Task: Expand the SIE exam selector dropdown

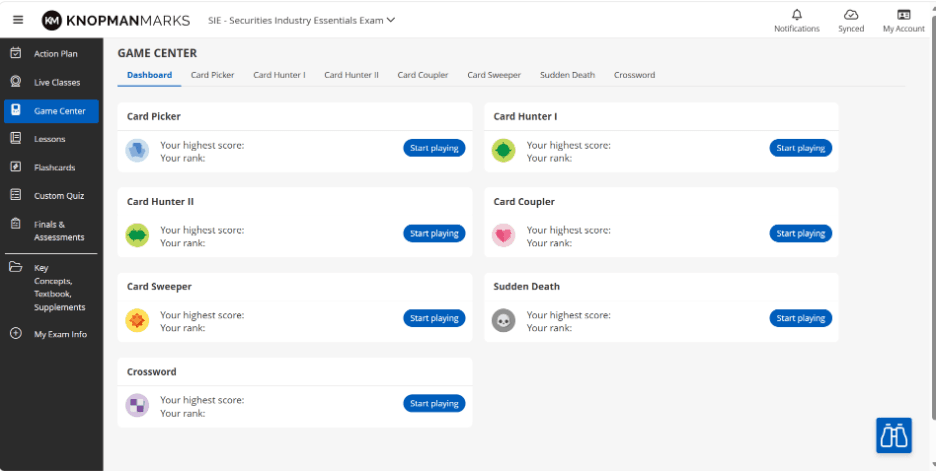Action: [x=301, y=20]
